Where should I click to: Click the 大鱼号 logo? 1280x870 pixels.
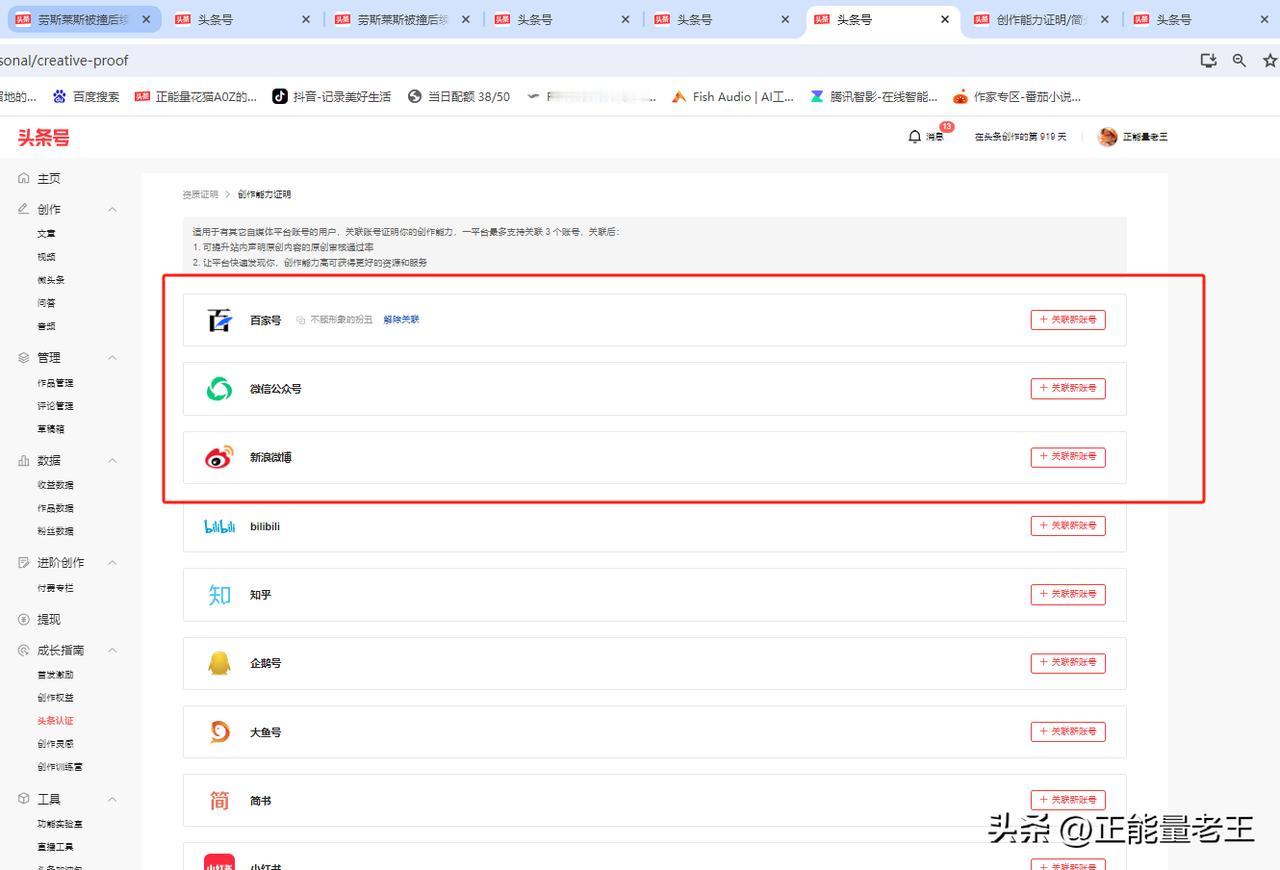(x=219, y=732)
